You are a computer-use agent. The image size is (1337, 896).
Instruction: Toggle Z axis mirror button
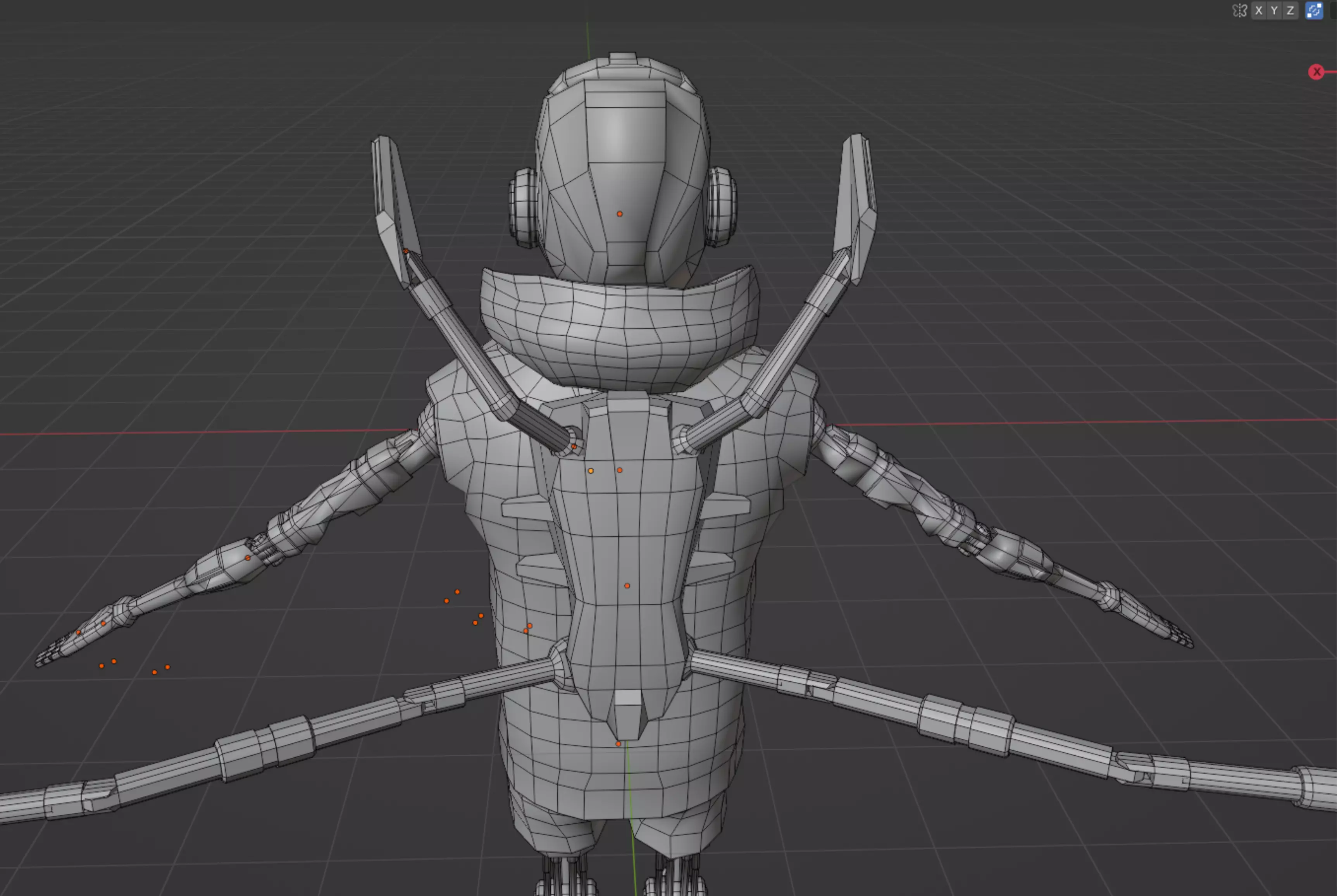[1290, 10]
